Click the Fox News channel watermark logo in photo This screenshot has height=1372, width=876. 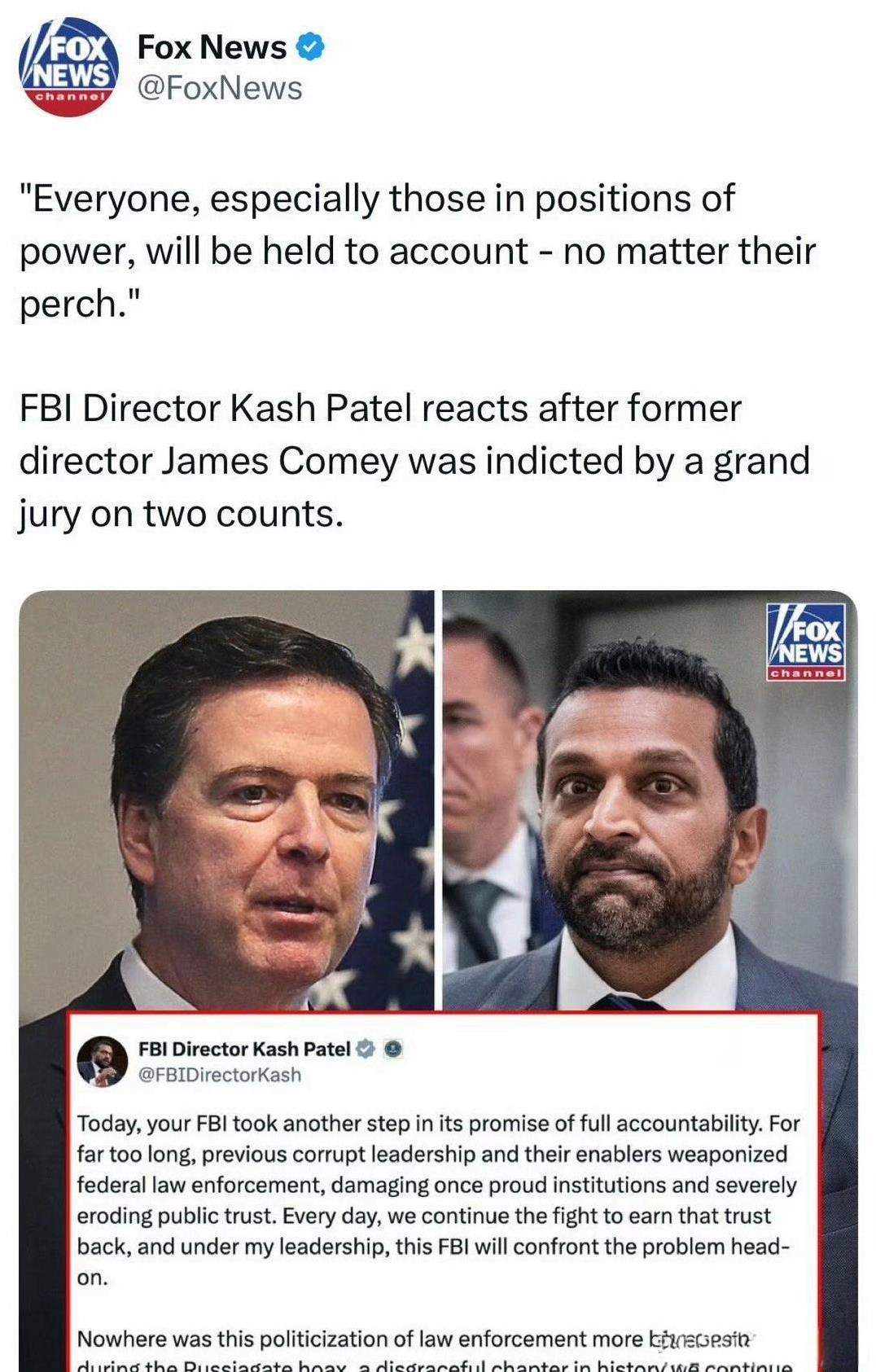(806, 642)
